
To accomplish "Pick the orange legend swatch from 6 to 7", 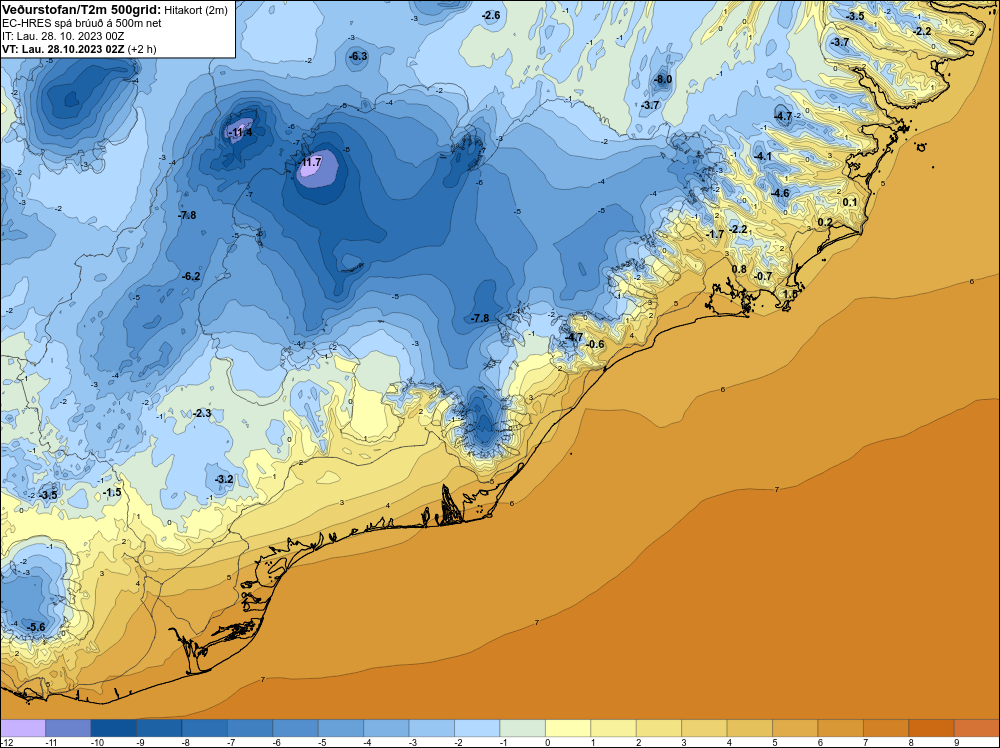I will (841, 728).
